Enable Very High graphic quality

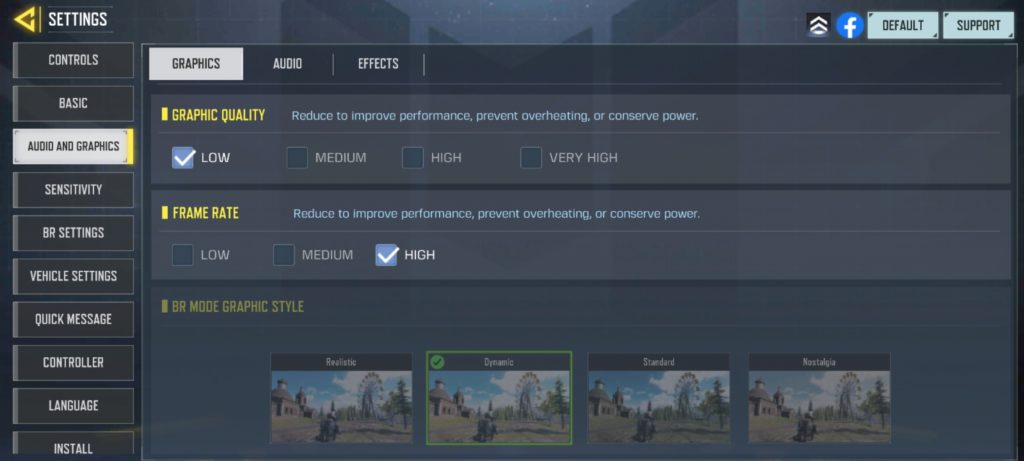(531, 157)
